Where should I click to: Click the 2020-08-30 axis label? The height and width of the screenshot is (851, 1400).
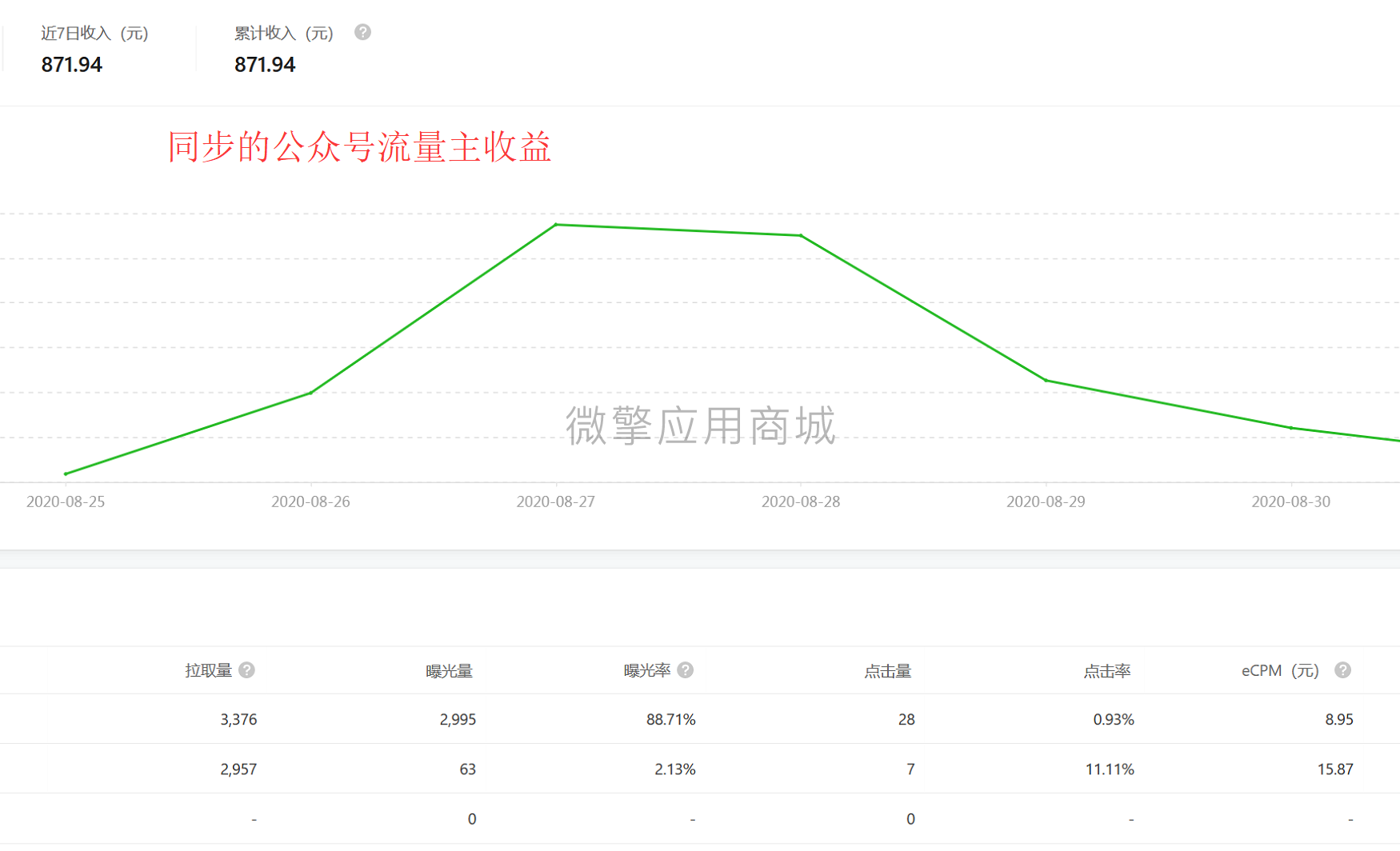point(1291,501)
